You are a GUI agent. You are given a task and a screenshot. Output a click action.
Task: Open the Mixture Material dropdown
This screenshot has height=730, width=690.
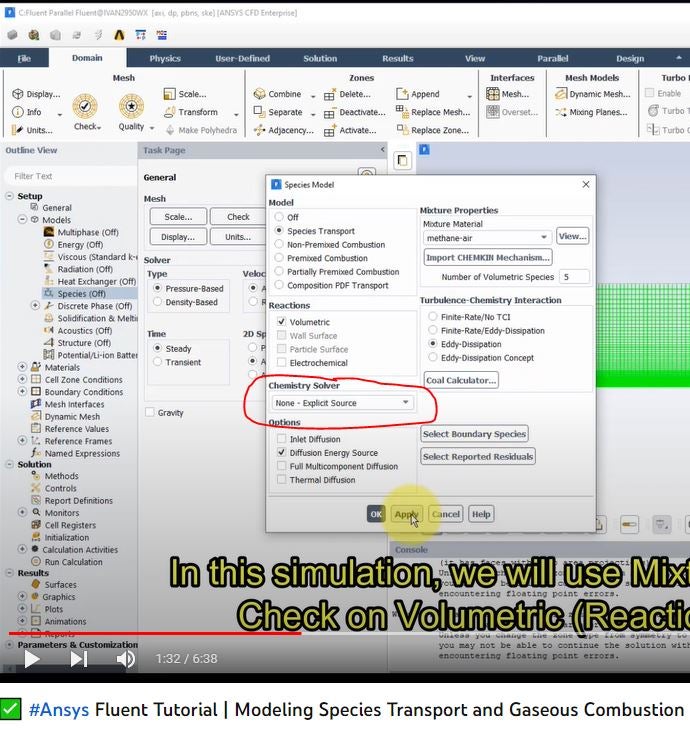pyautogui.click(x=487, y=238)
